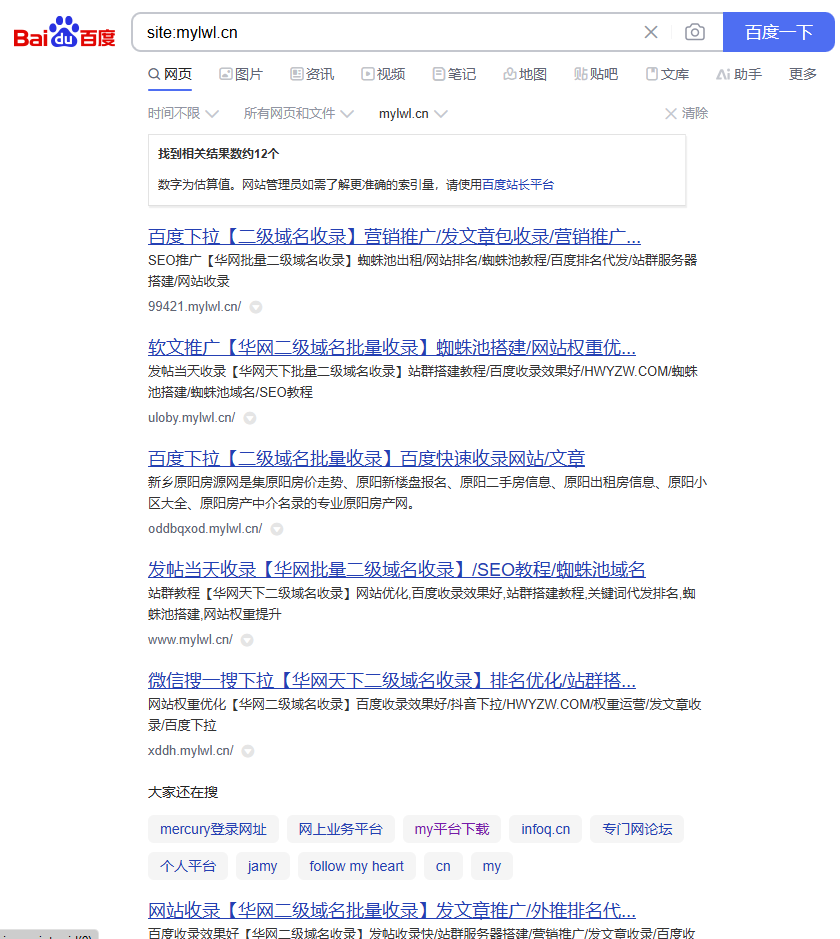Open result 软文推广【华网二级域名批量收录】
This screenshot has width=840, height=939.
(x=392, y=347)
